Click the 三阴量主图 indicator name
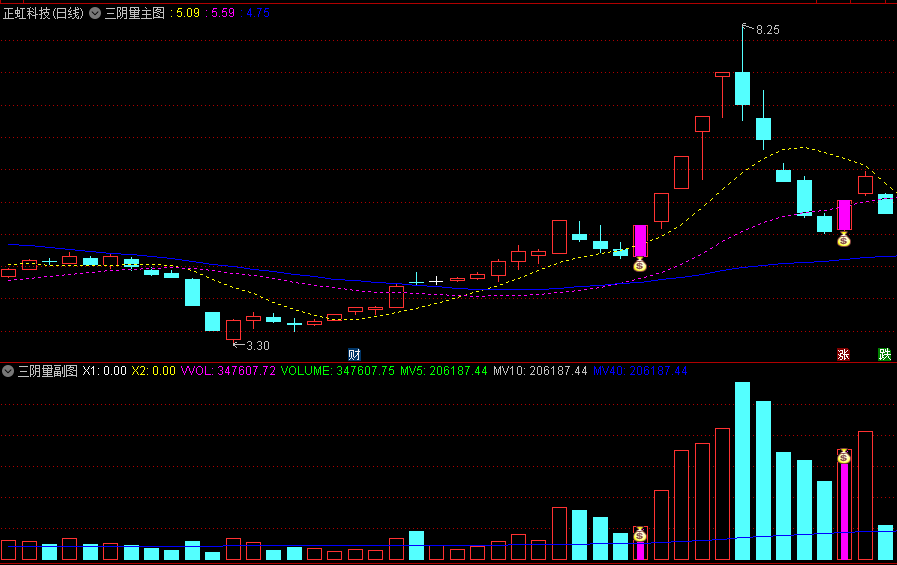This screenshot has width=897, height=565. point(134,13)
